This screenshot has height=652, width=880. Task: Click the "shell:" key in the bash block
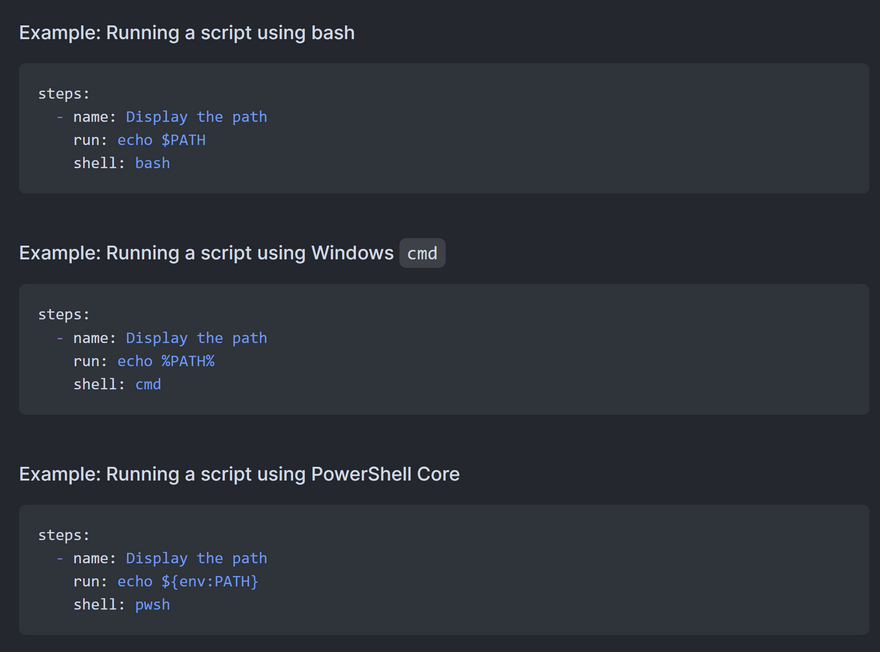click(x=100, y=163)
